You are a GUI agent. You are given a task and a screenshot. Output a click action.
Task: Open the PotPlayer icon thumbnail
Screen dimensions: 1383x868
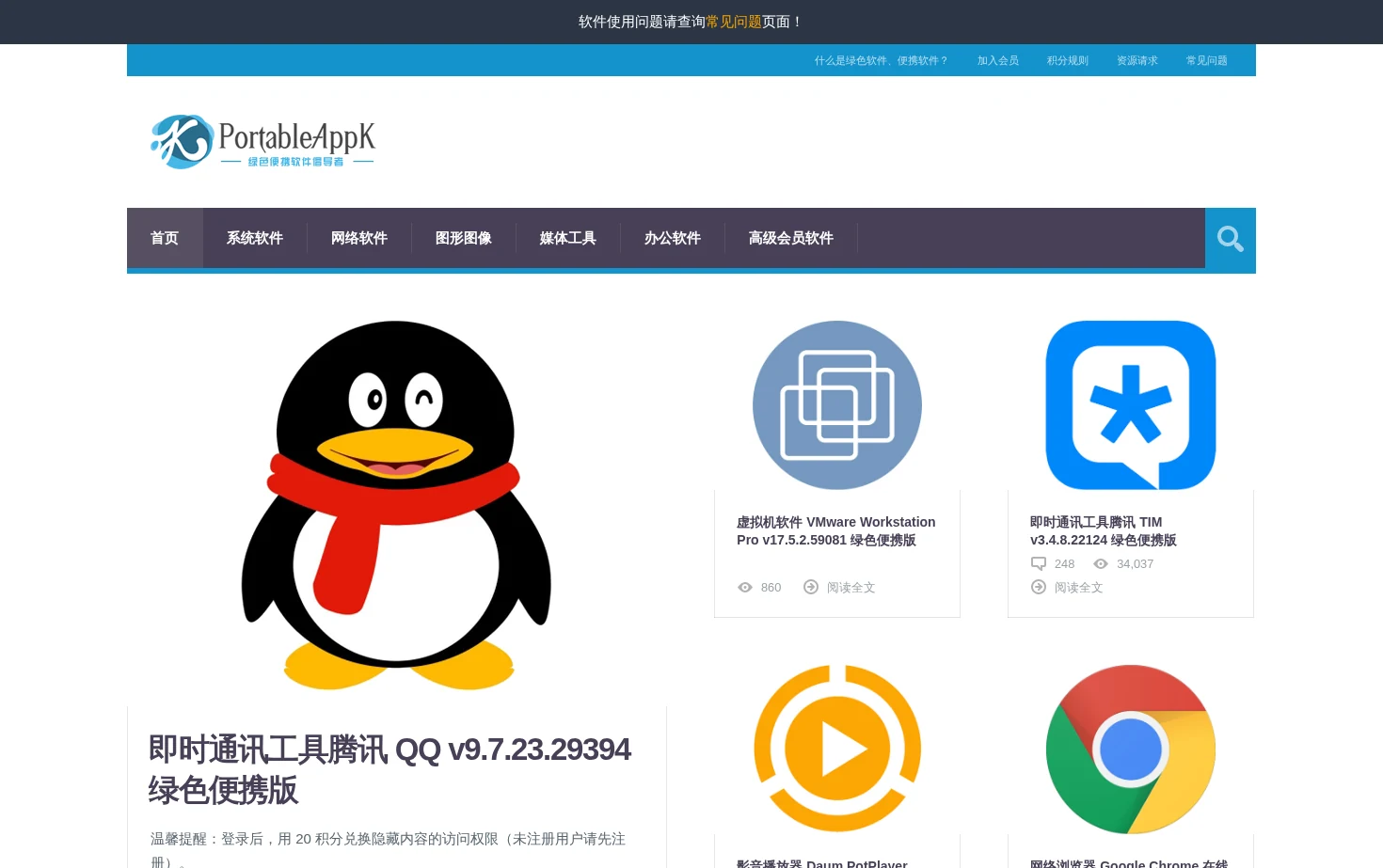(x=837, y=750)
